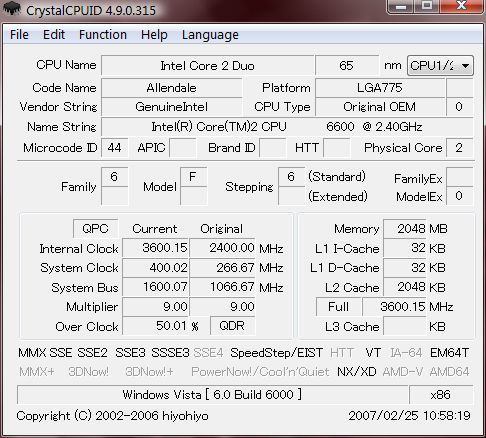Close the CrystalCPUID window
486x438 pixels.
tap(462, 7)
